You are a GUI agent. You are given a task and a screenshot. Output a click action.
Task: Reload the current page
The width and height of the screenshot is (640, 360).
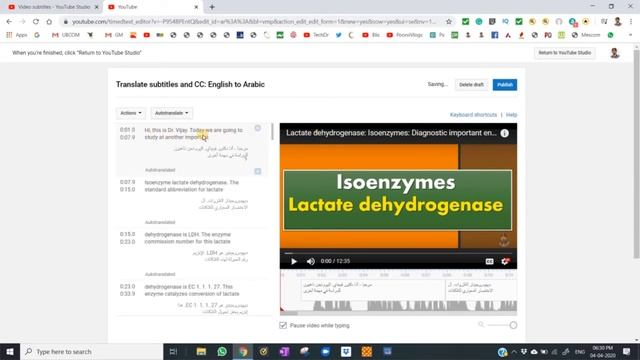tap(36, 22)
